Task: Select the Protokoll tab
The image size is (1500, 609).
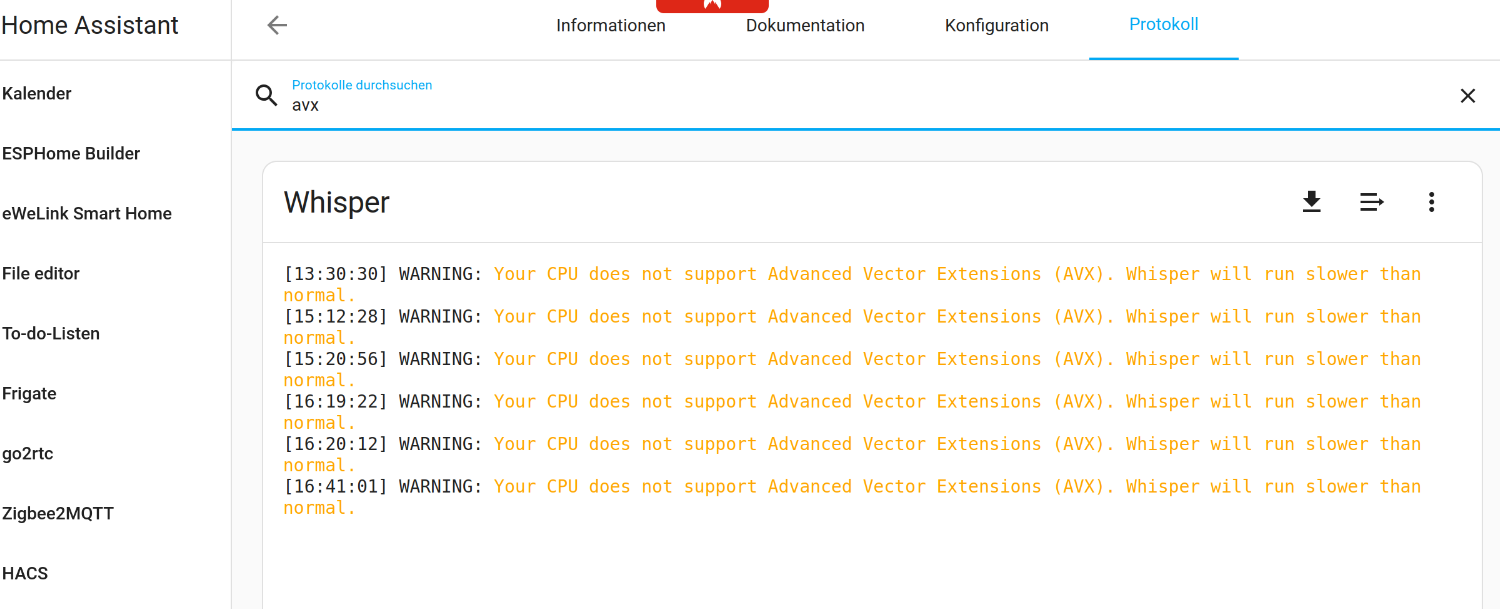Action: pos(1164,25)
